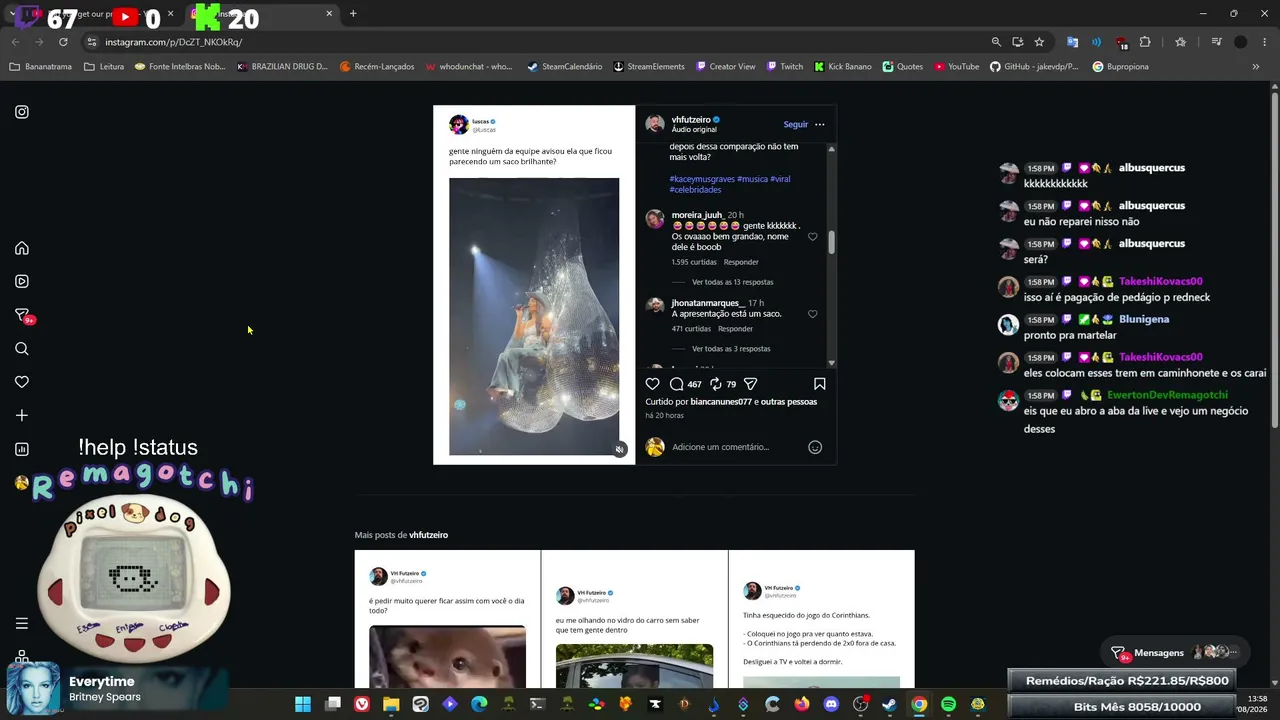
Task: Open the Creator View bookmark
Action: (x=725, y=67)
